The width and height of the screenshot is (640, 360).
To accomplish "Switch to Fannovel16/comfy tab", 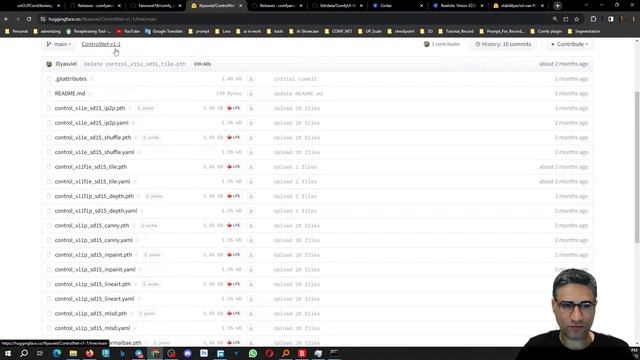I will [156, 6].
